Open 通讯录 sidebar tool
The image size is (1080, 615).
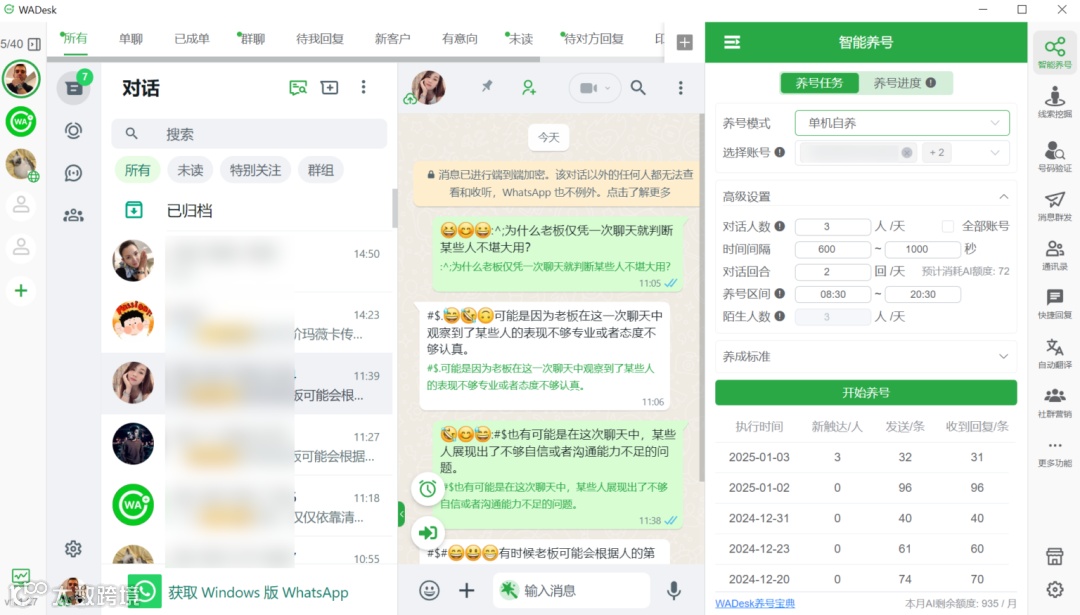1054,254
